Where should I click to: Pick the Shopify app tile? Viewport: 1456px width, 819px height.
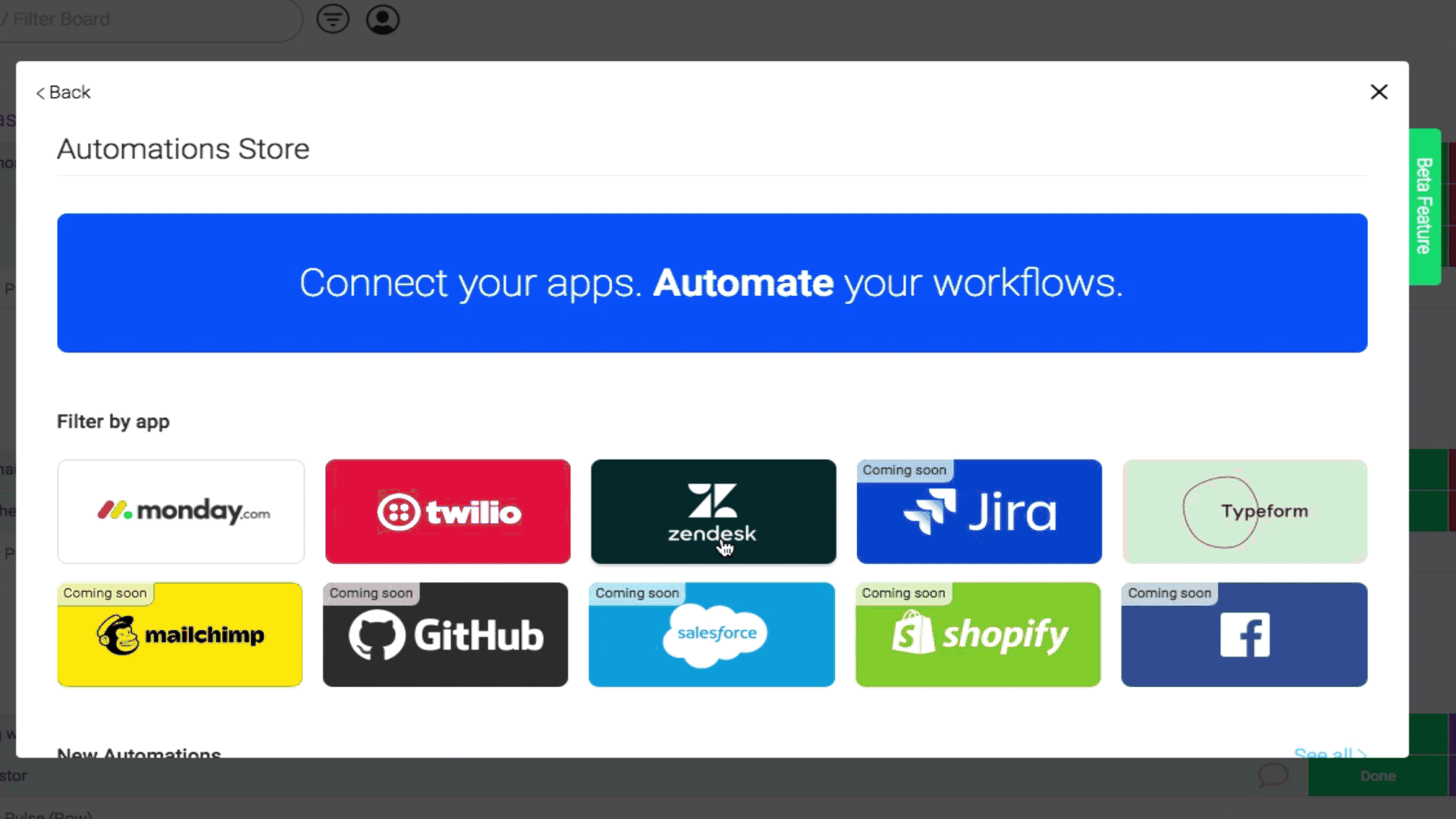tap(978, 635)
